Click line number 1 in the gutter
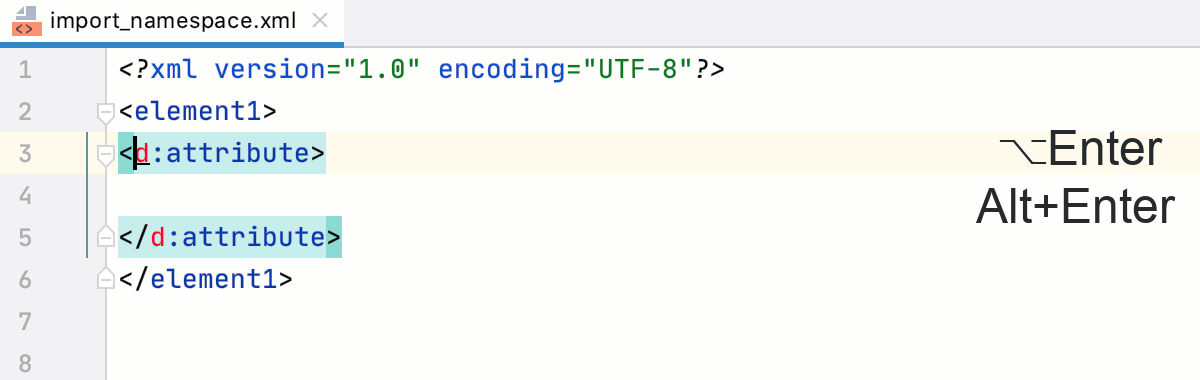1200x380 pixels. [x=25, y=70]
